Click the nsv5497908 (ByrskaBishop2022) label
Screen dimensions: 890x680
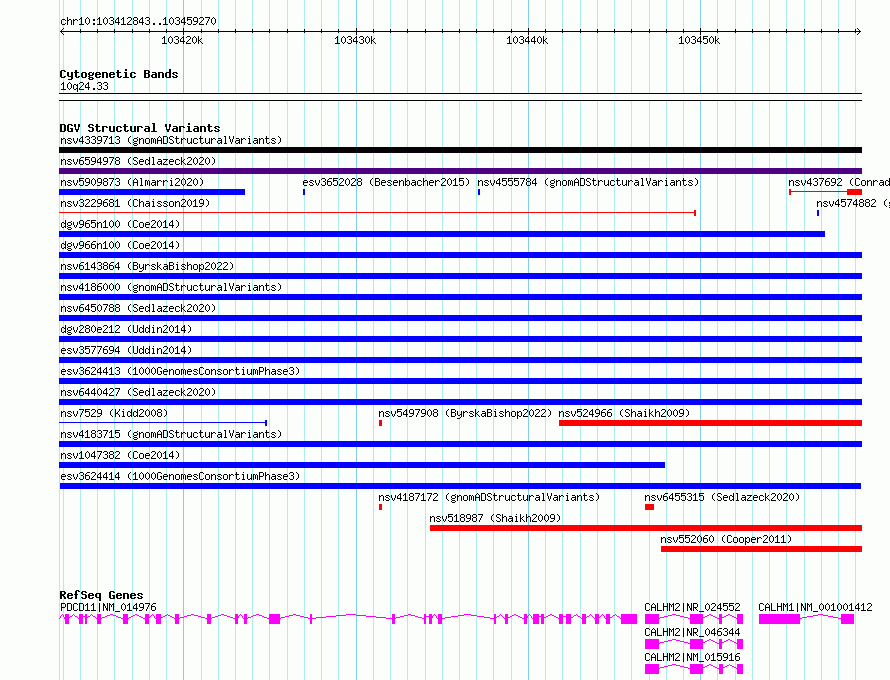coord(465,413)
